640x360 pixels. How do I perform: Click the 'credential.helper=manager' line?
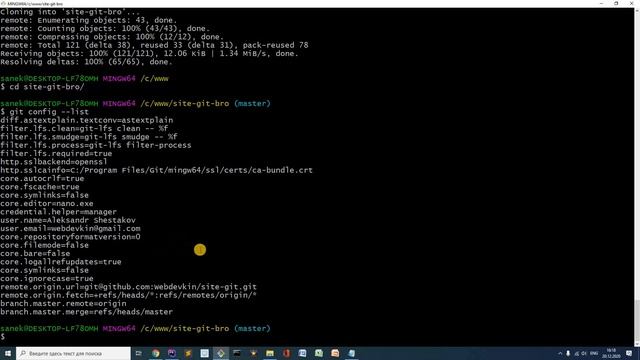[x=58, y=212]
